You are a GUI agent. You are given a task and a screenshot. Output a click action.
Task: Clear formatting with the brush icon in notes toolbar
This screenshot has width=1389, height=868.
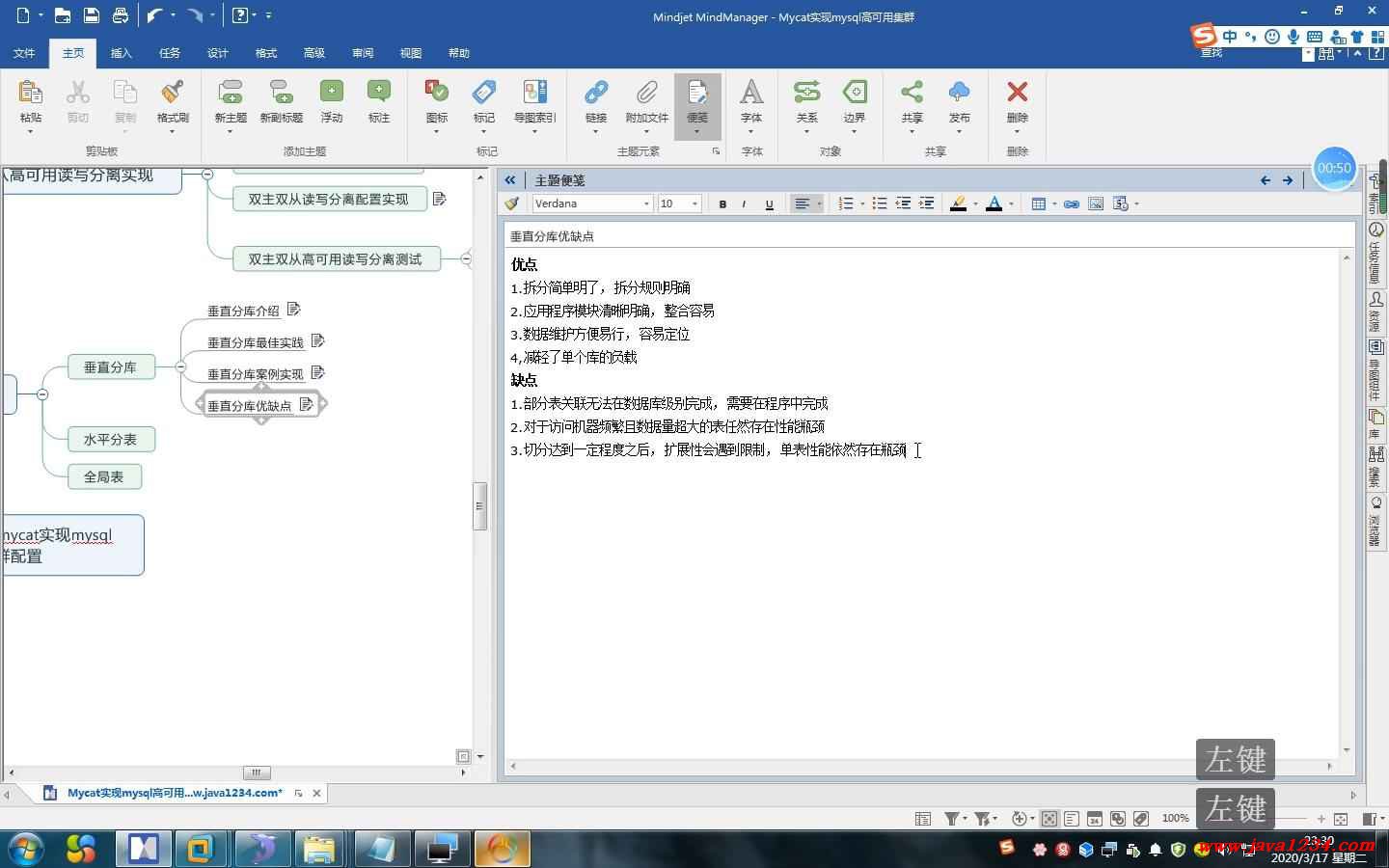tap(512, 203)
